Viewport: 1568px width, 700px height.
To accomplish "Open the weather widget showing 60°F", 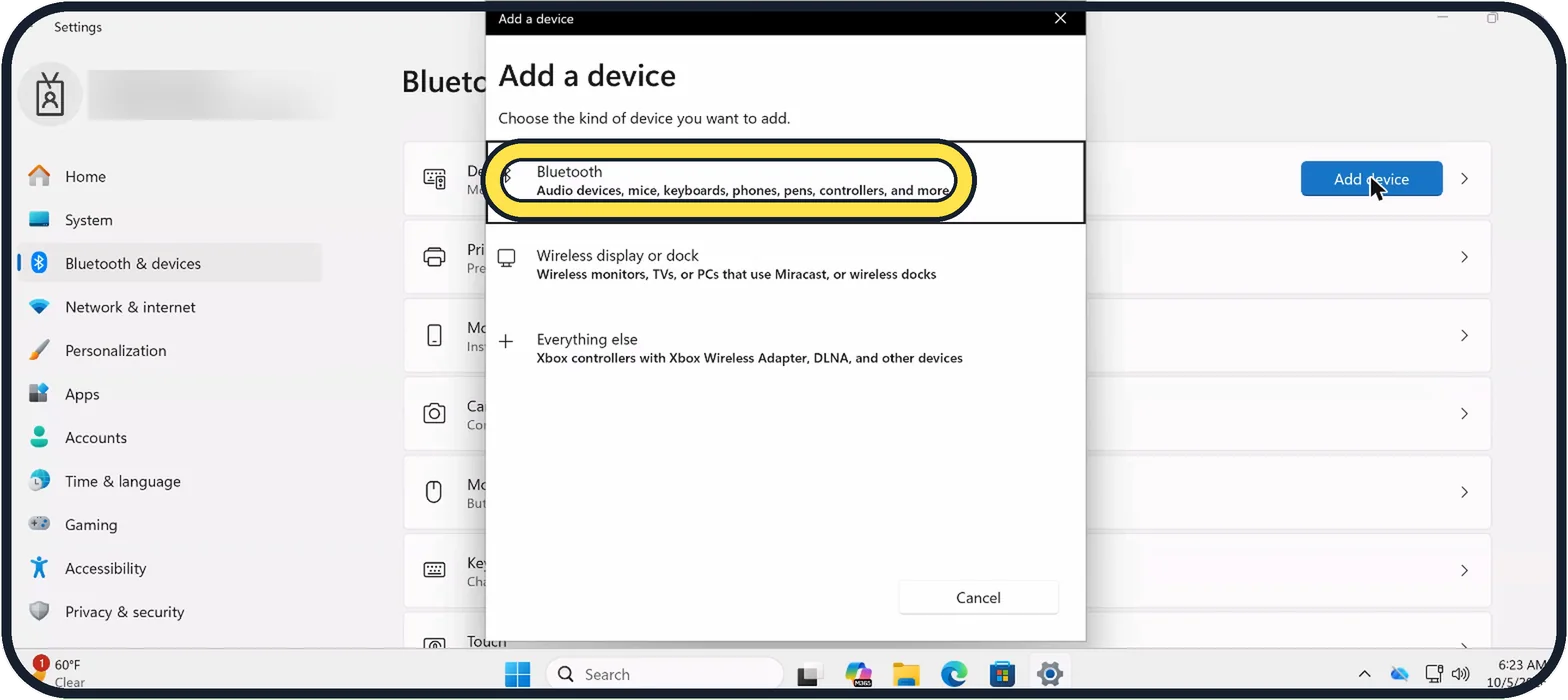I will [x=58, y=673].
